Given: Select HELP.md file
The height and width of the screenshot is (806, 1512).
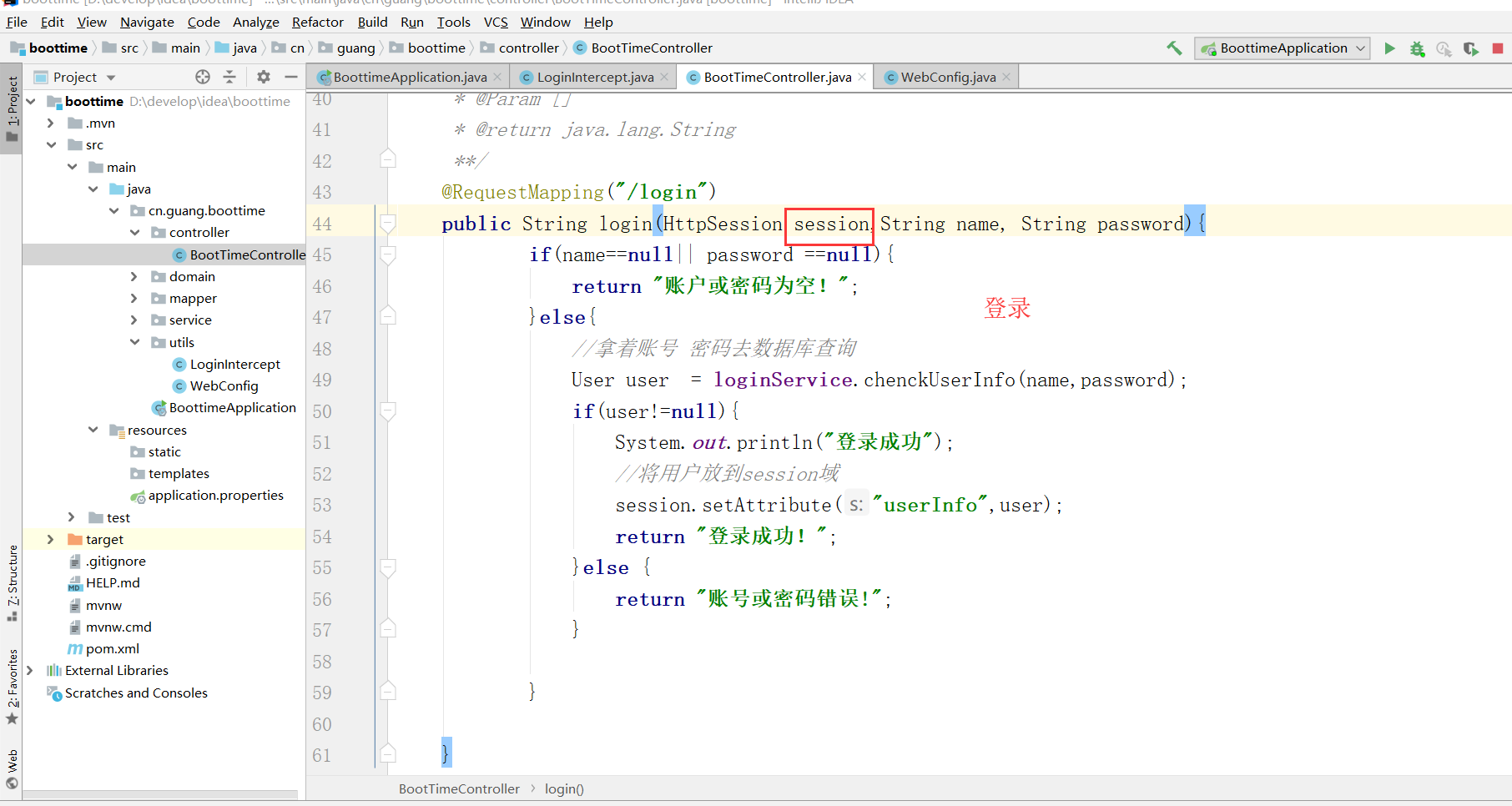Looking at the screenshot, I should (x=103, y=582).
